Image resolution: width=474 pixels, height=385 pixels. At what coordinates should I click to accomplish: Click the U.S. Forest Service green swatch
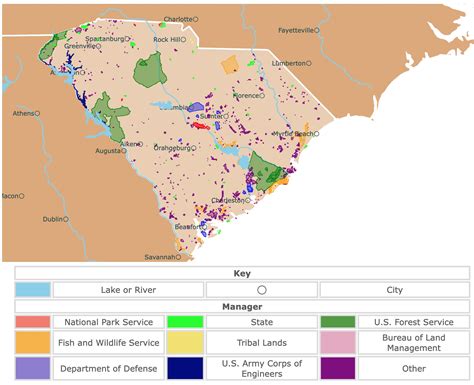pos(338,322)
